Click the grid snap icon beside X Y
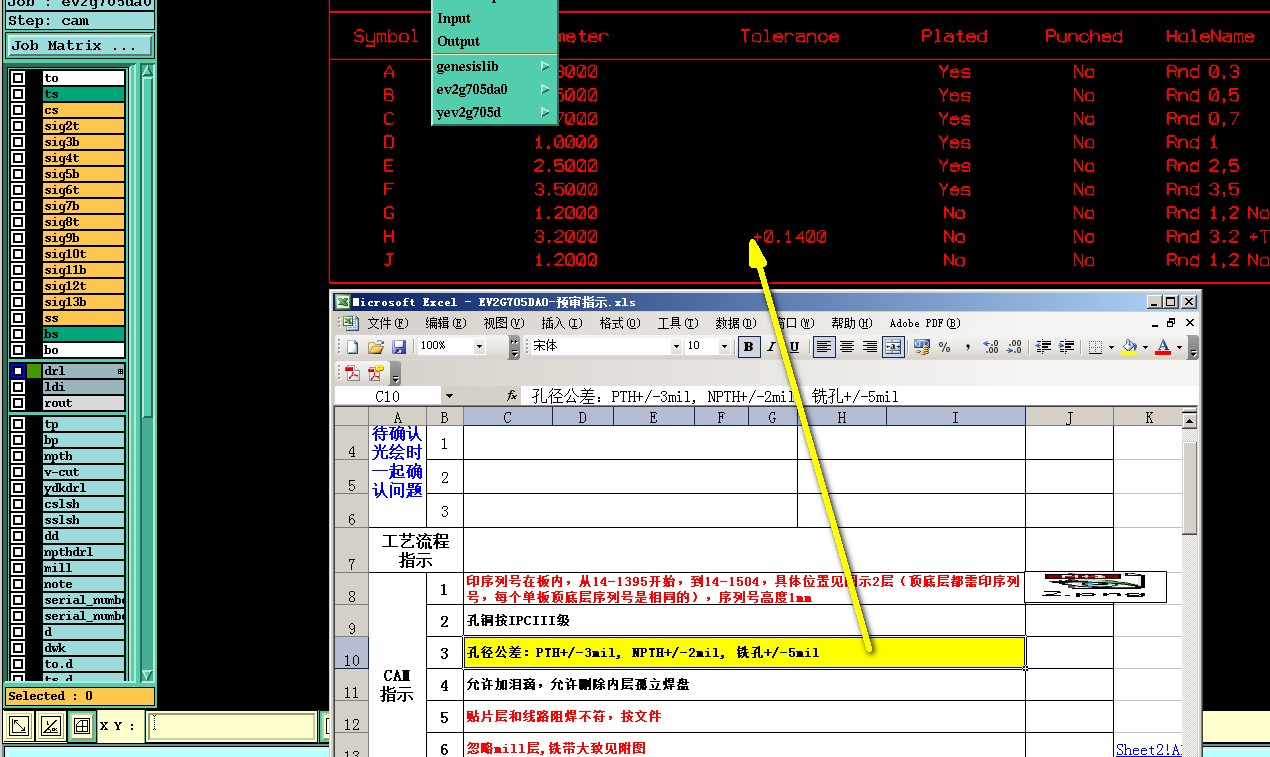Image resolution: width=1270 pixels, height=757 pixels. [x=82, y=726]
